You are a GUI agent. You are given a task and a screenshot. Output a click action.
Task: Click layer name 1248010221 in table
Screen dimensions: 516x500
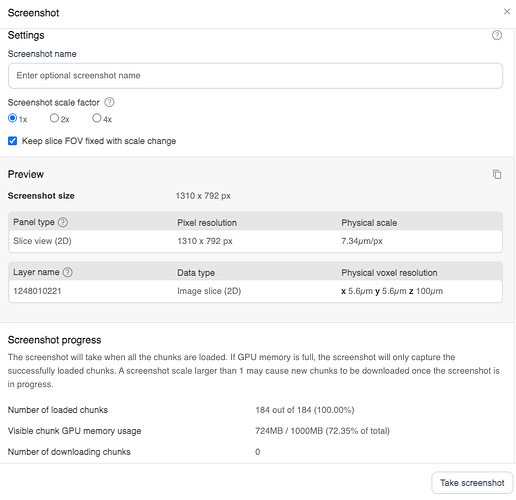[x=37, y=291]
